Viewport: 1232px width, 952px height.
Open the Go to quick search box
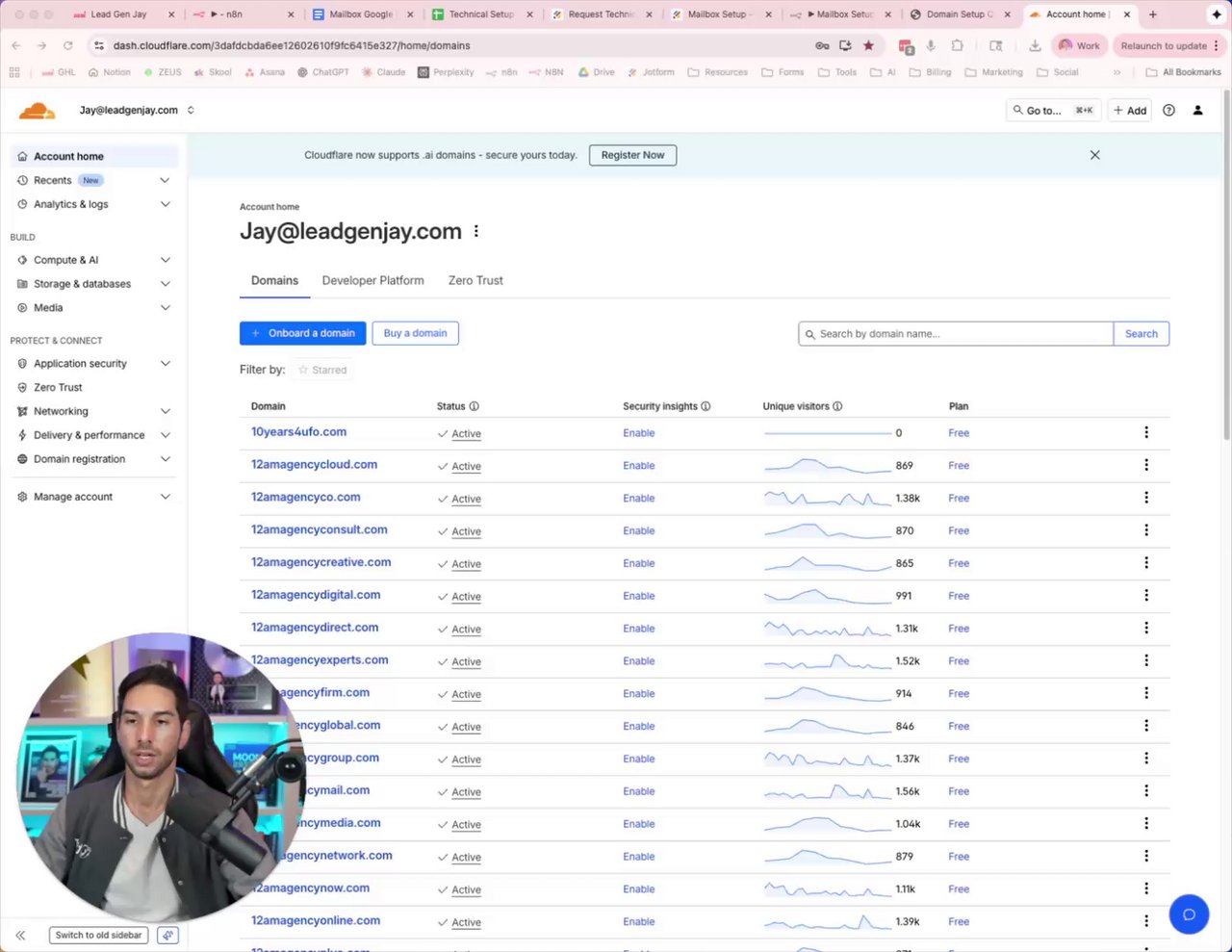click(x=1052, y=111)
